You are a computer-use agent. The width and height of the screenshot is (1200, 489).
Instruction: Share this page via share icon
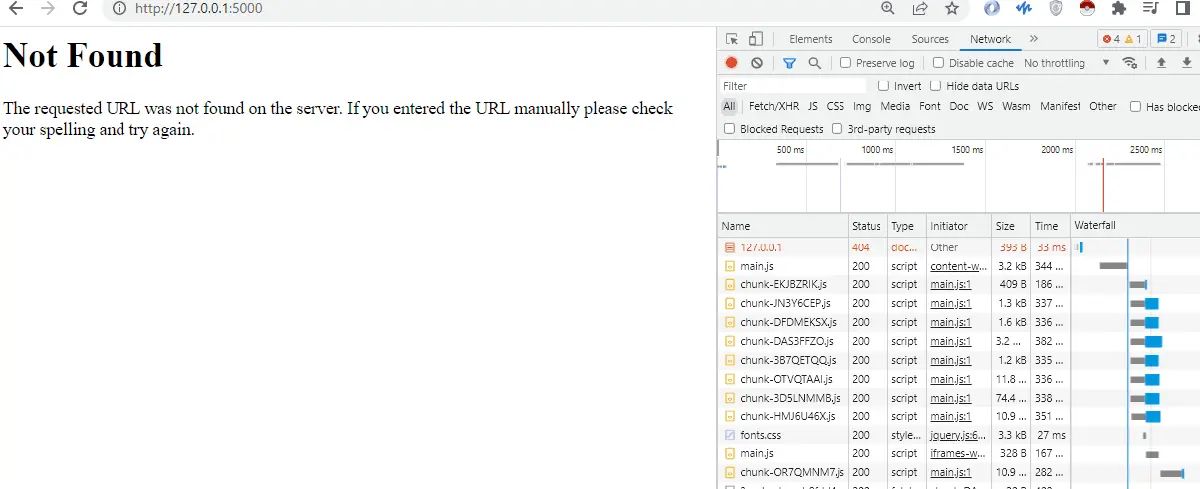(x=920, y=8)
